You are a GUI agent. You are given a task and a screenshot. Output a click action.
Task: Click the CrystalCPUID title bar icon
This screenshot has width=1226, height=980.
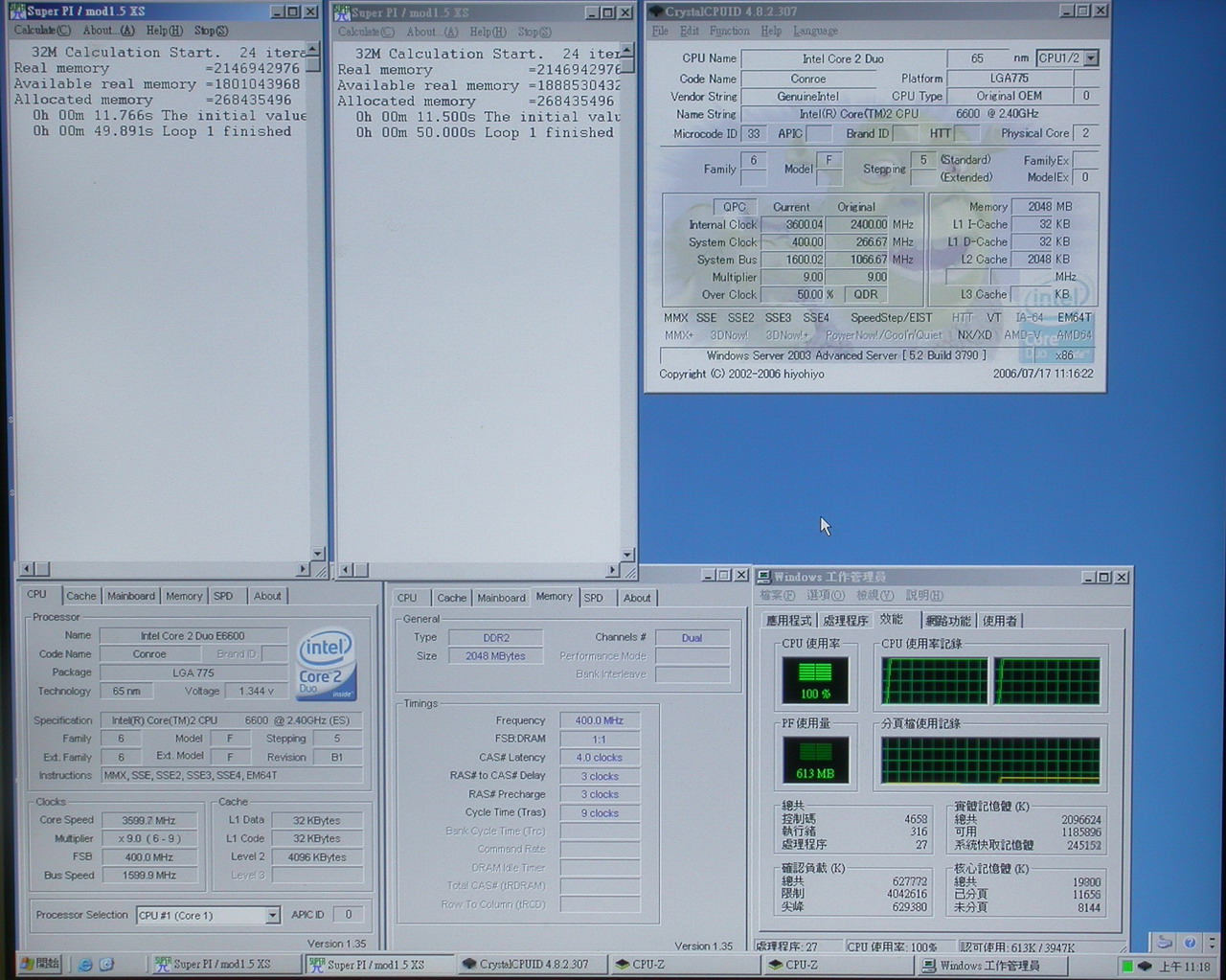pos(656,11)
